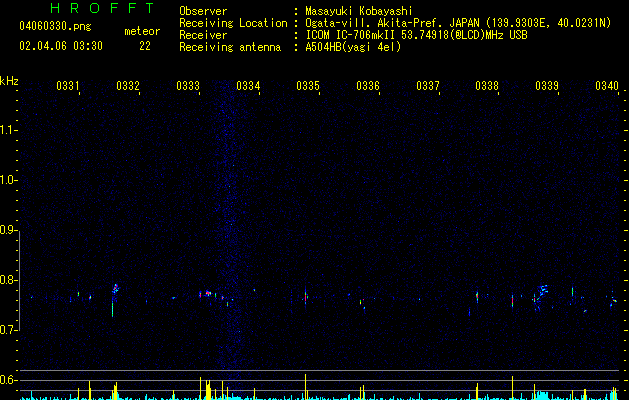Image resolution: width=629 pixels, height=400 pixels.
Task: Click the 0337 time marker
Action: pos(428,86)
